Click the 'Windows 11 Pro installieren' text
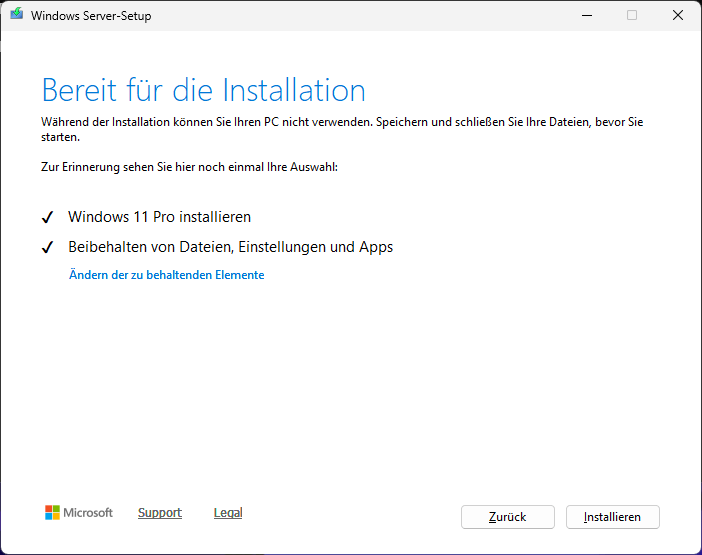Viewport: 702px width, 555px height. [x=159, y=217]
